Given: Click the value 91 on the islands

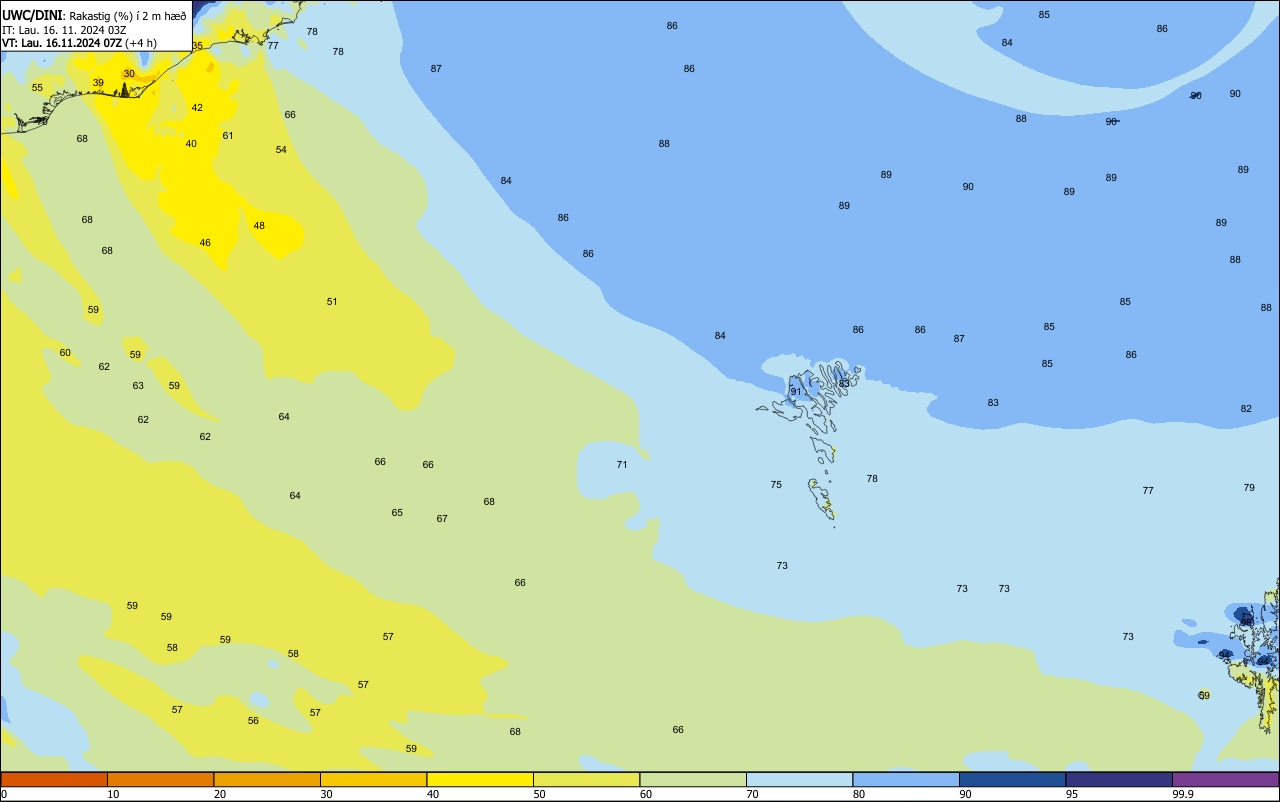Looking at the screenshot, I should point(796,392).
